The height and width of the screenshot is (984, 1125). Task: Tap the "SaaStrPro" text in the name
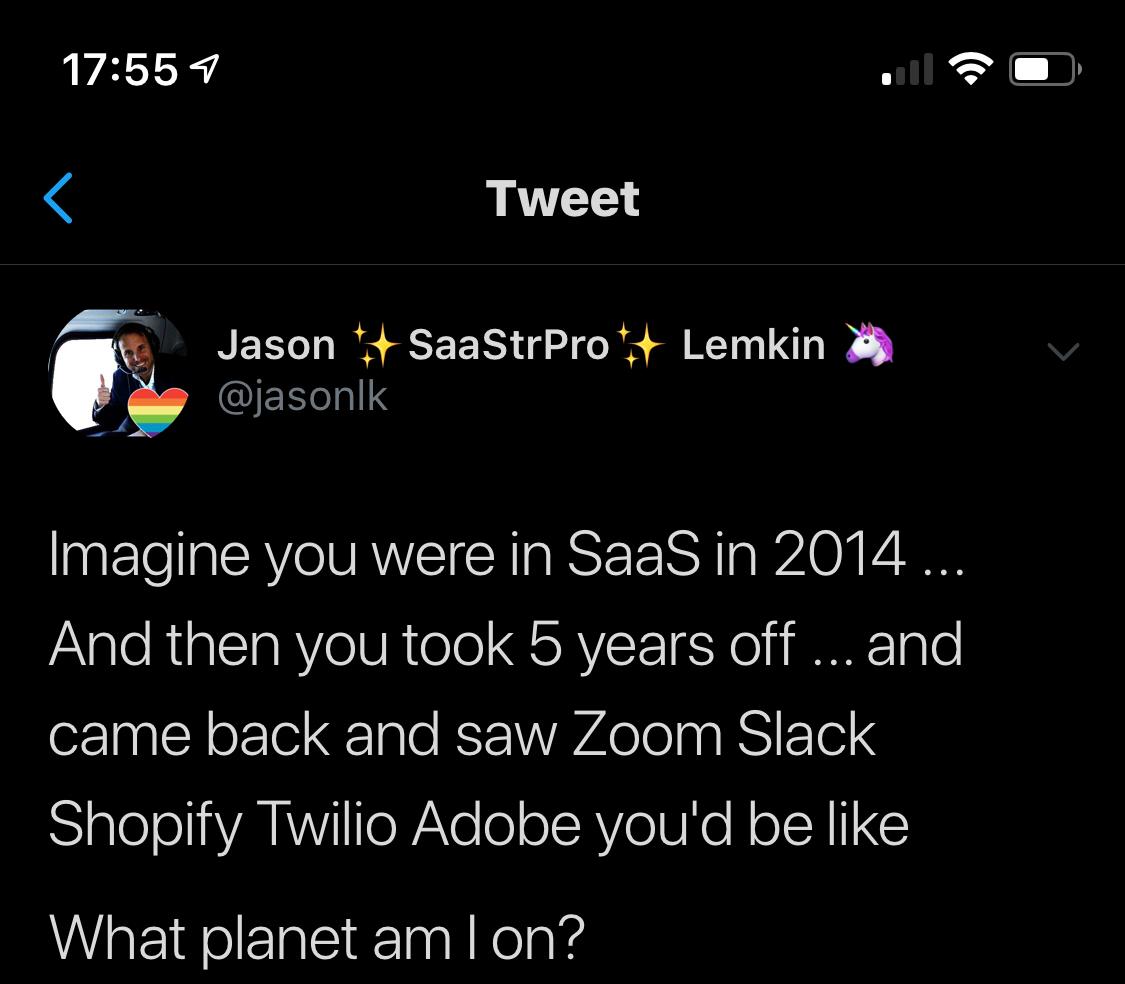point(508,346)
